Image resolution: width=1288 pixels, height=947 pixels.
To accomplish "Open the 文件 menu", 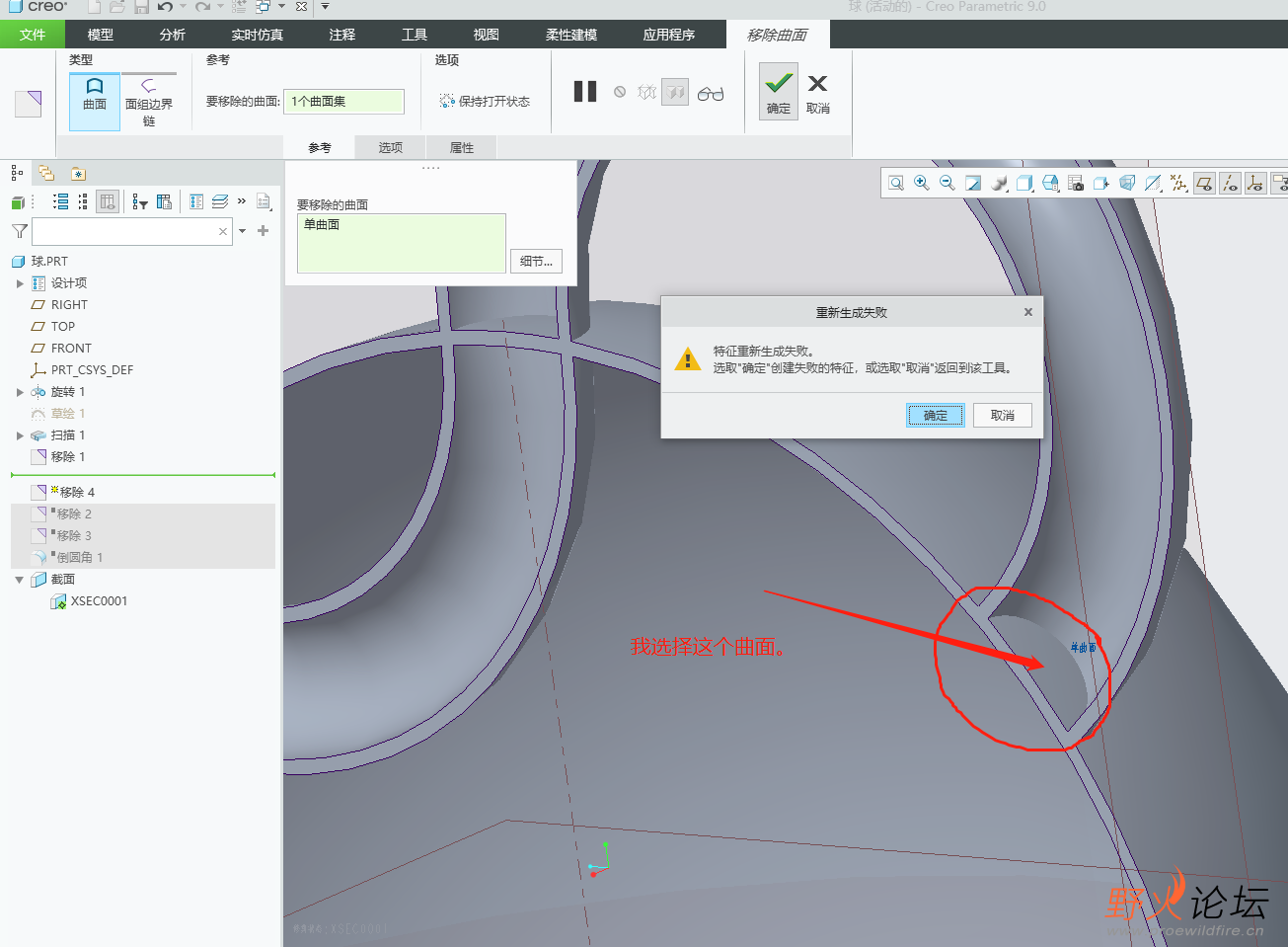I will (33, 35).
